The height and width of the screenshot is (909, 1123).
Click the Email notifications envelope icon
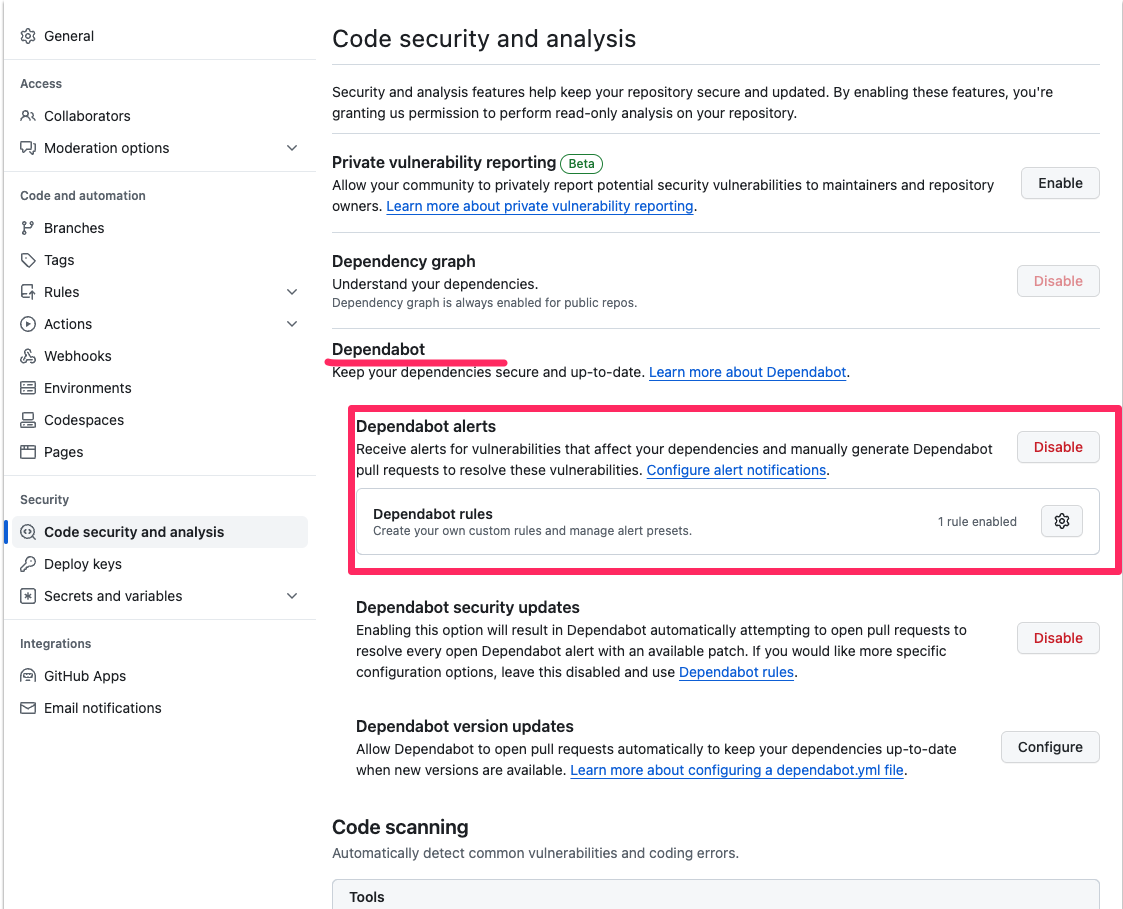click(28, 708)
